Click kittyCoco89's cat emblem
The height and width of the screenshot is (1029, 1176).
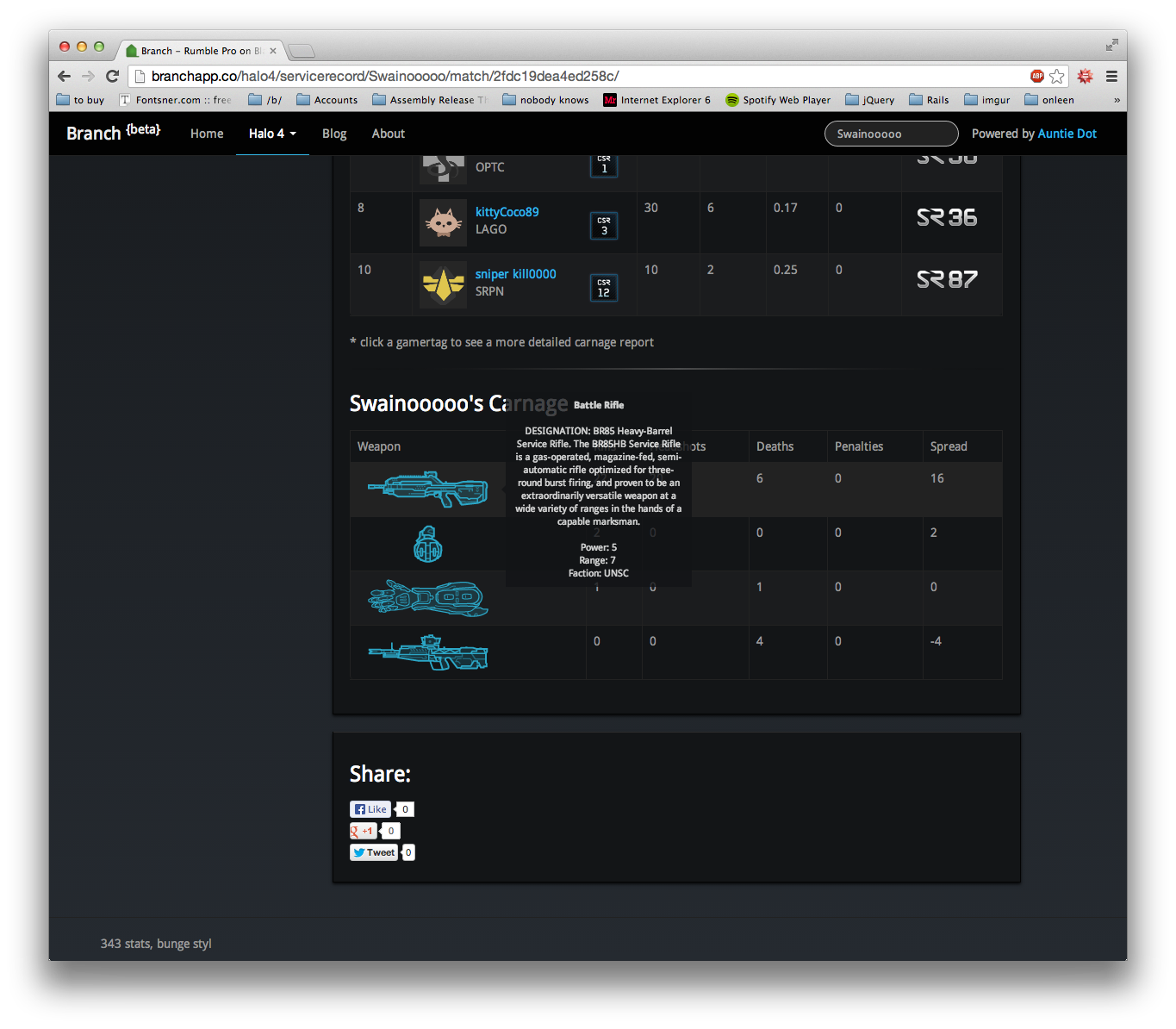[443, 222]
